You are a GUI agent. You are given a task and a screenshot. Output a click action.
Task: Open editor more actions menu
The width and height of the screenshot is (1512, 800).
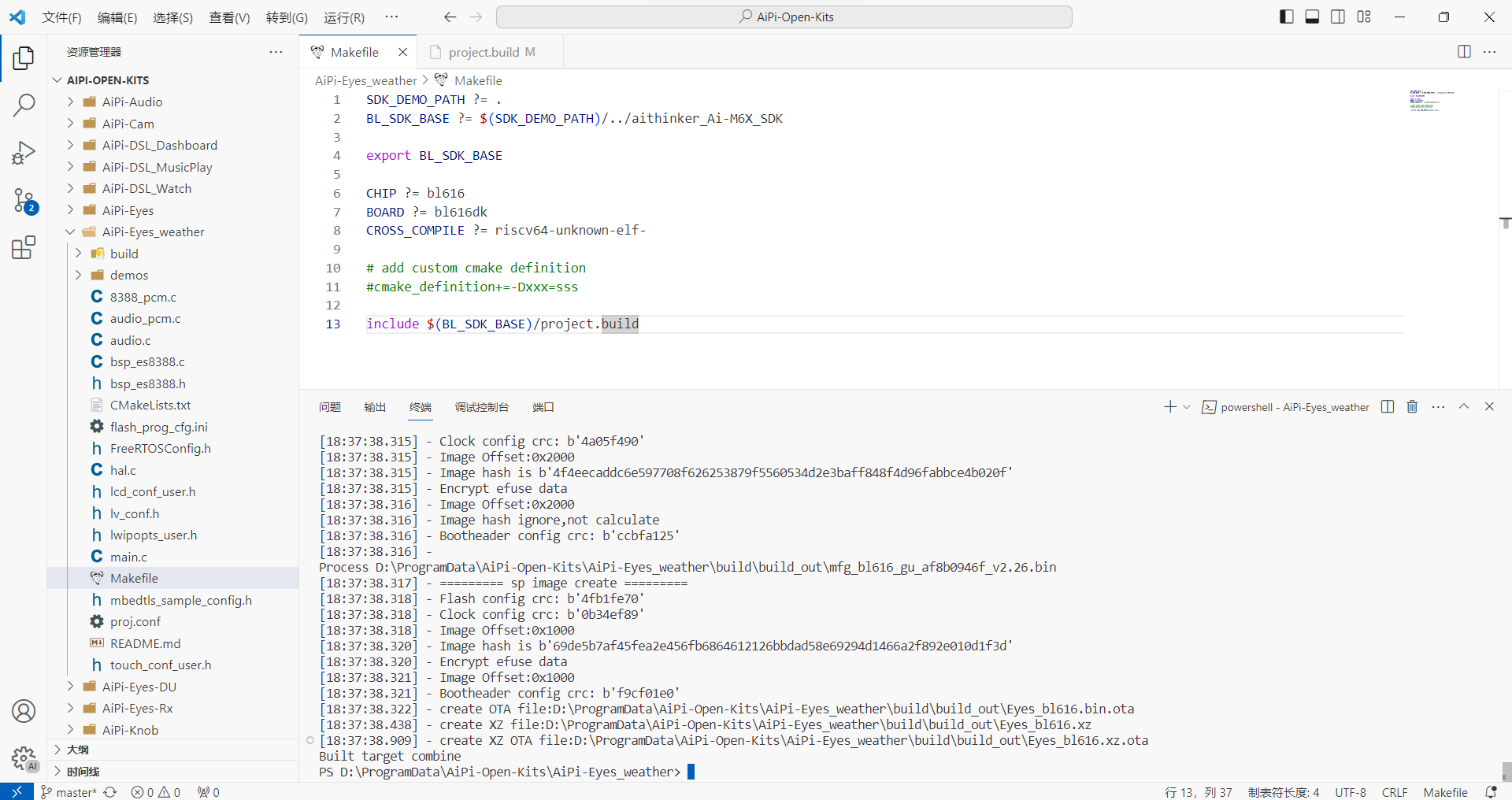point(1489,52)
